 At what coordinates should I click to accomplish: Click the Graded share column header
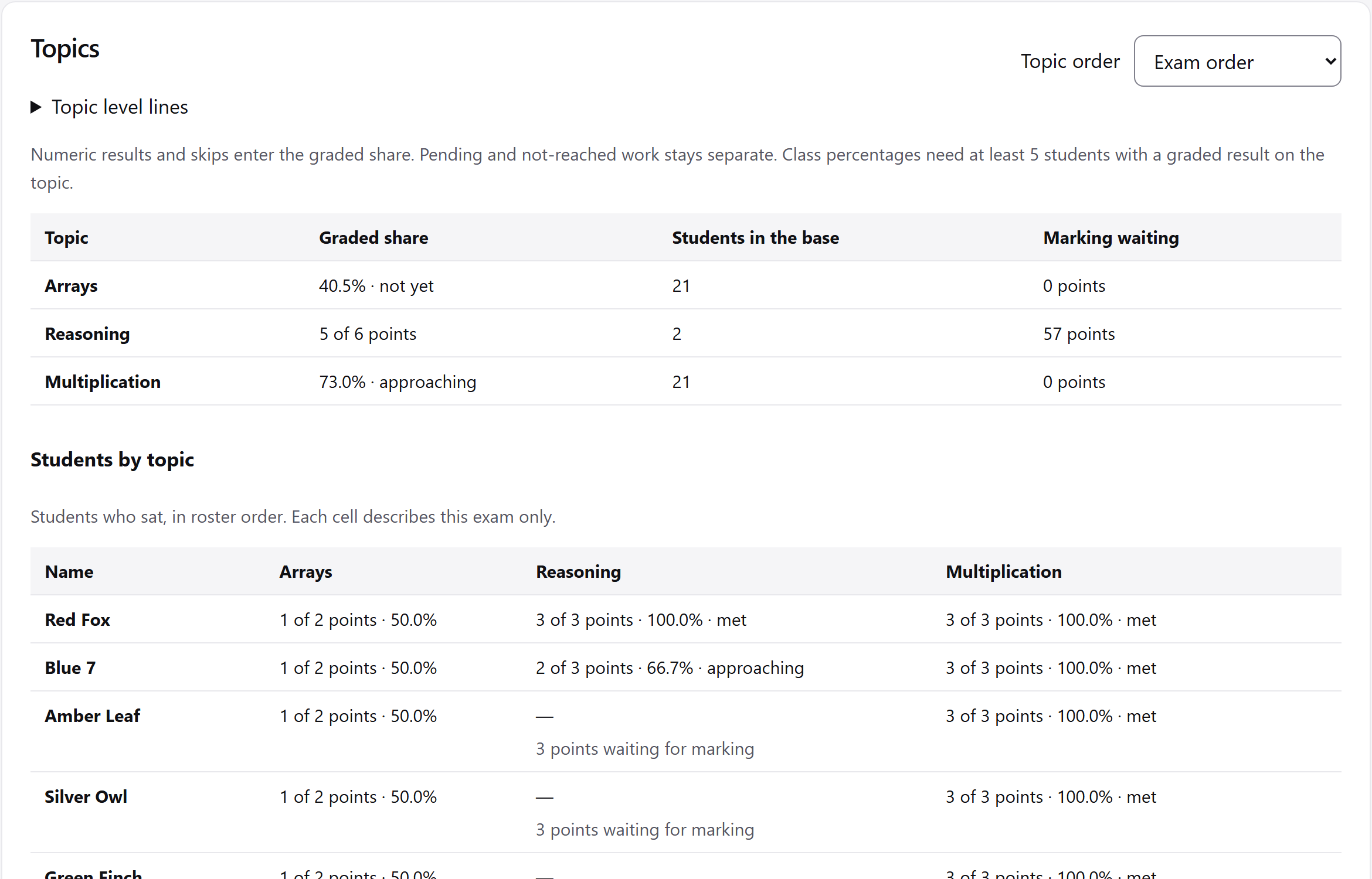373,237
